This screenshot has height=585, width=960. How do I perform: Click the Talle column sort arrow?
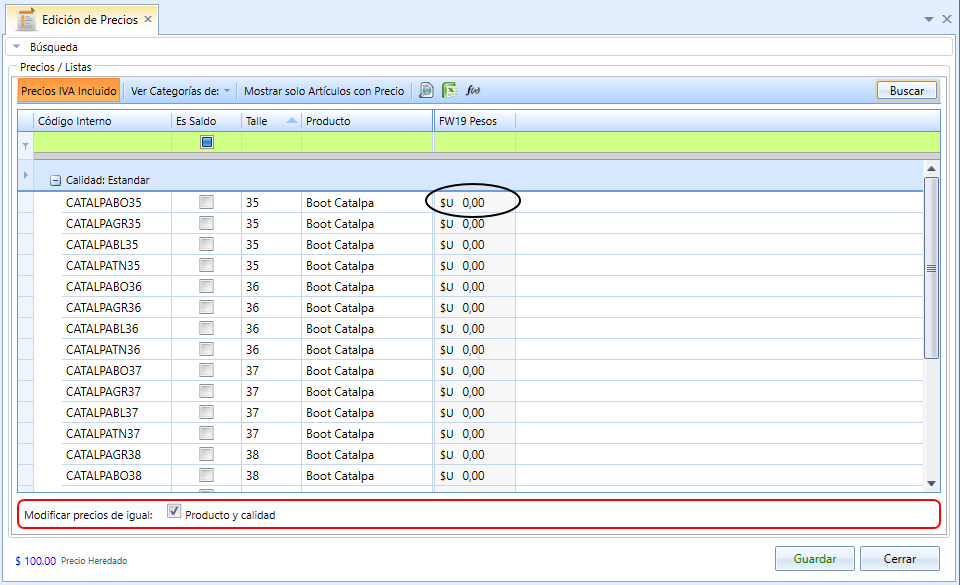pyautogui.click(x=292, y=121)
